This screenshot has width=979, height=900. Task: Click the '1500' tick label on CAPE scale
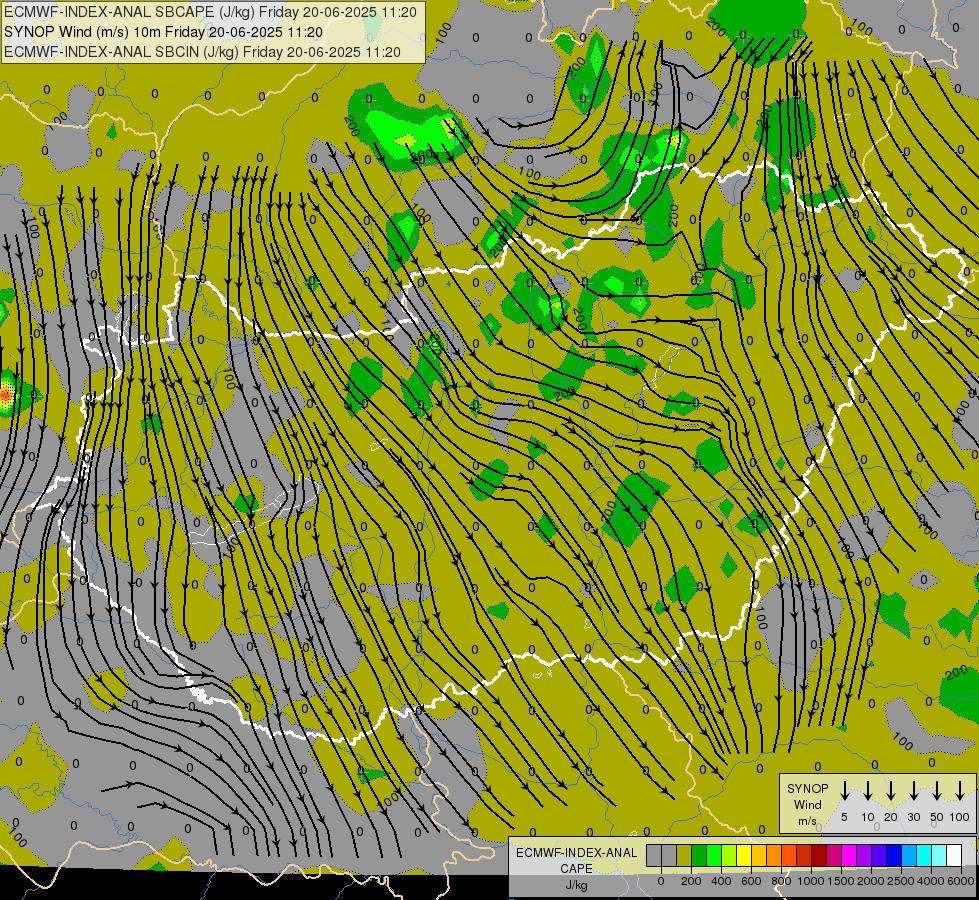[841, 881]
